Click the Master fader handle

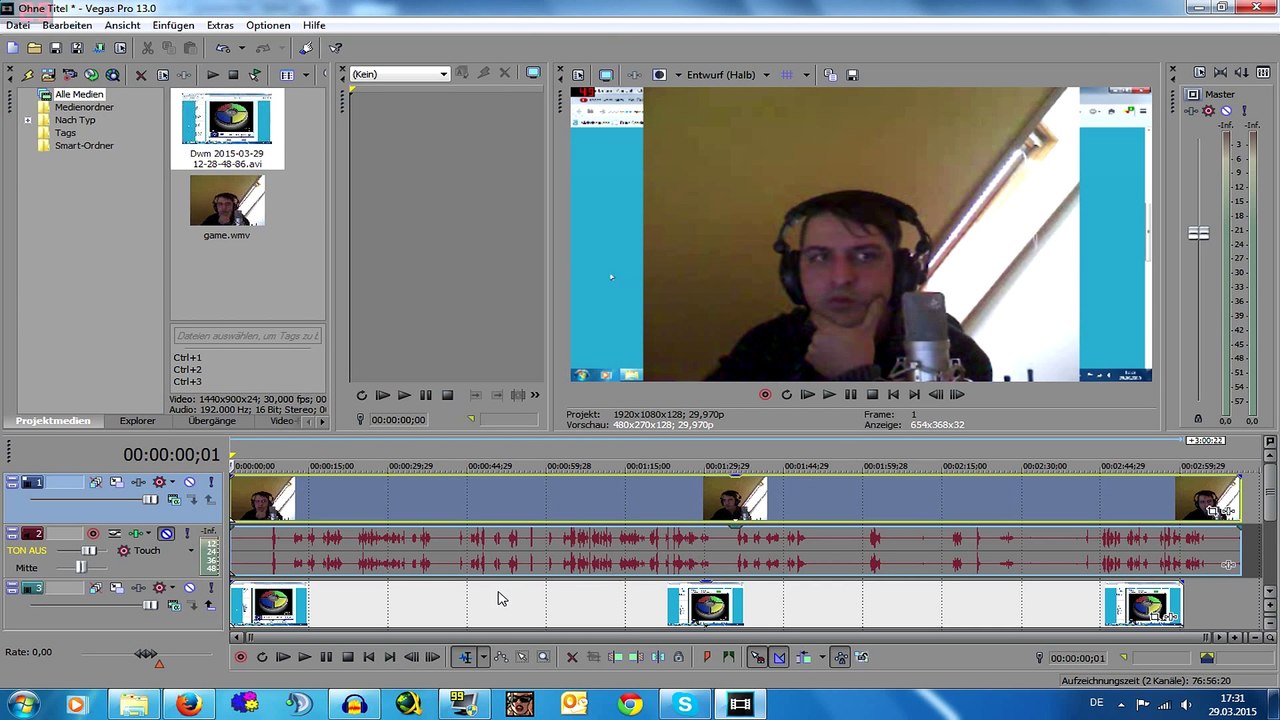[x=1198, y=233]
